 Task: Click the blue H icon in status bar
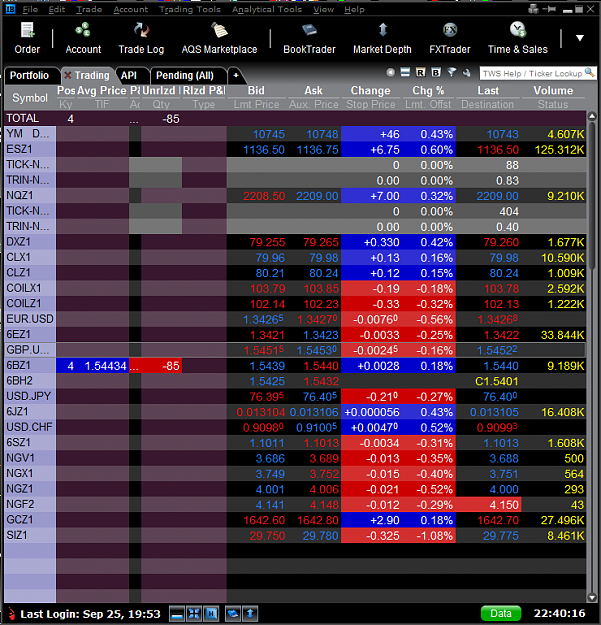211,614
